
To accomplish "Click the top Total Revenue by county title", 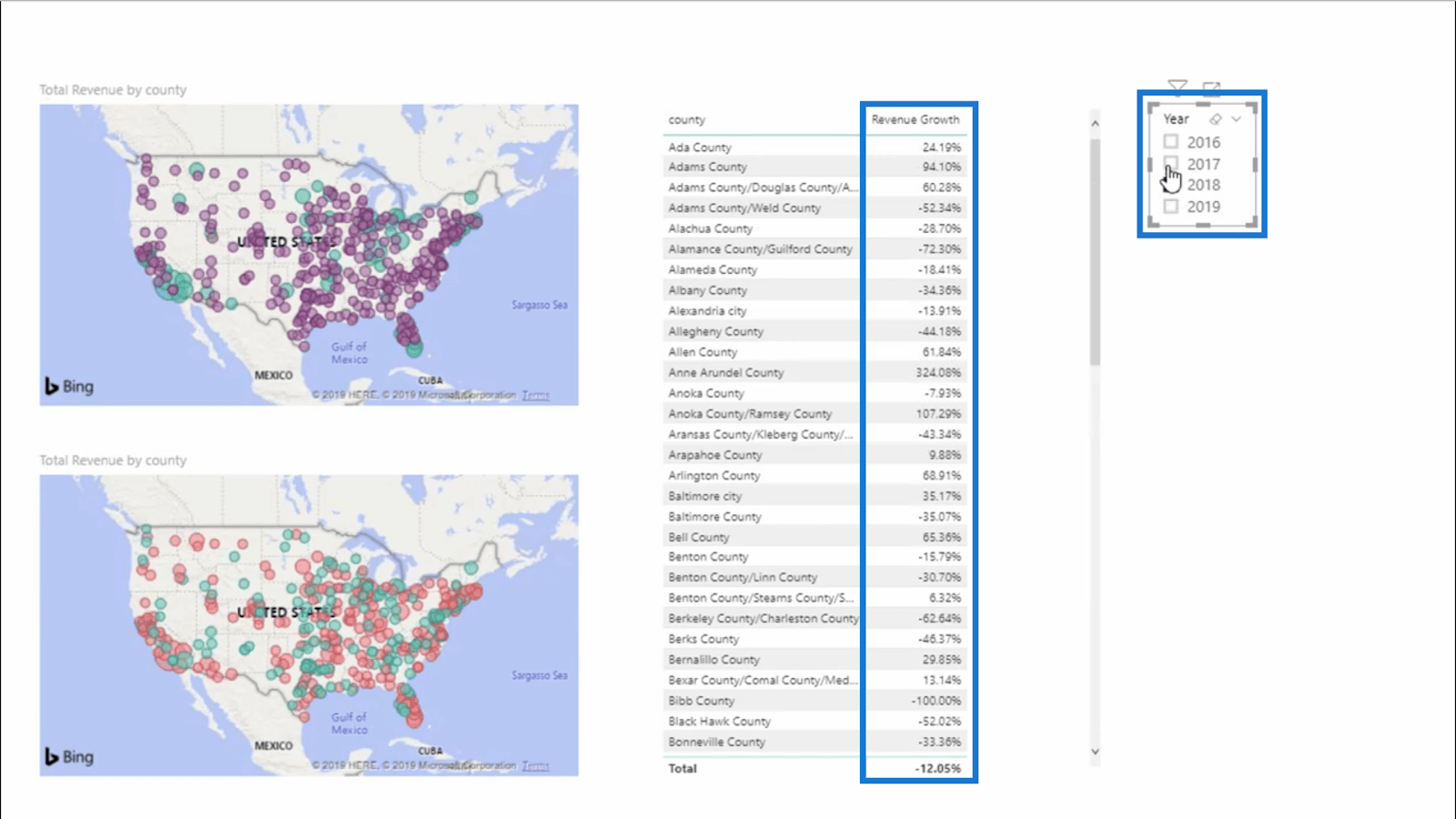I will 113,90.
